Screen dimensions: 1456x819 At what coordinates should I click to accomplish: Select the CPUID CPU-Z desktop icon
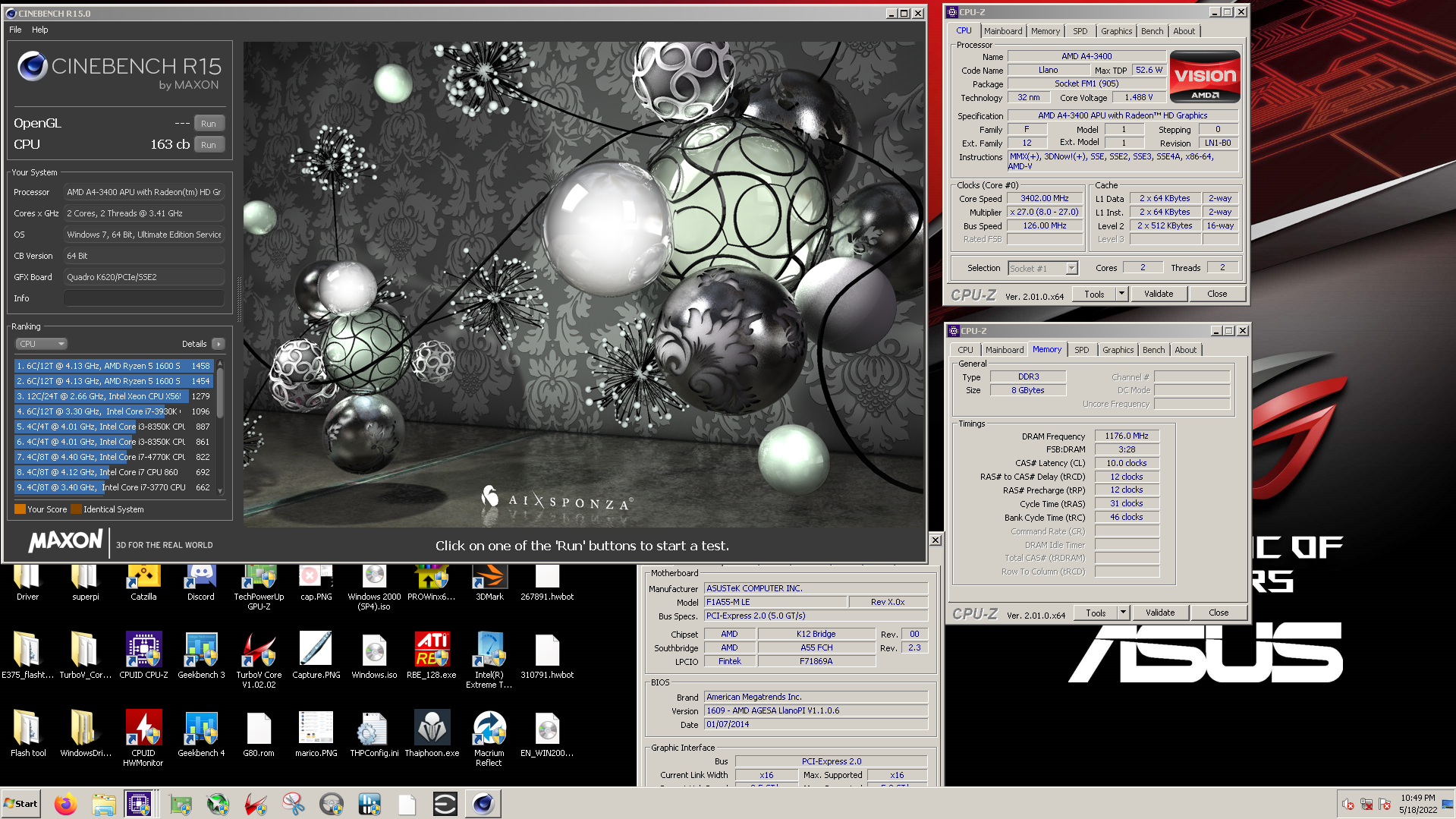[x=143, y=655]
